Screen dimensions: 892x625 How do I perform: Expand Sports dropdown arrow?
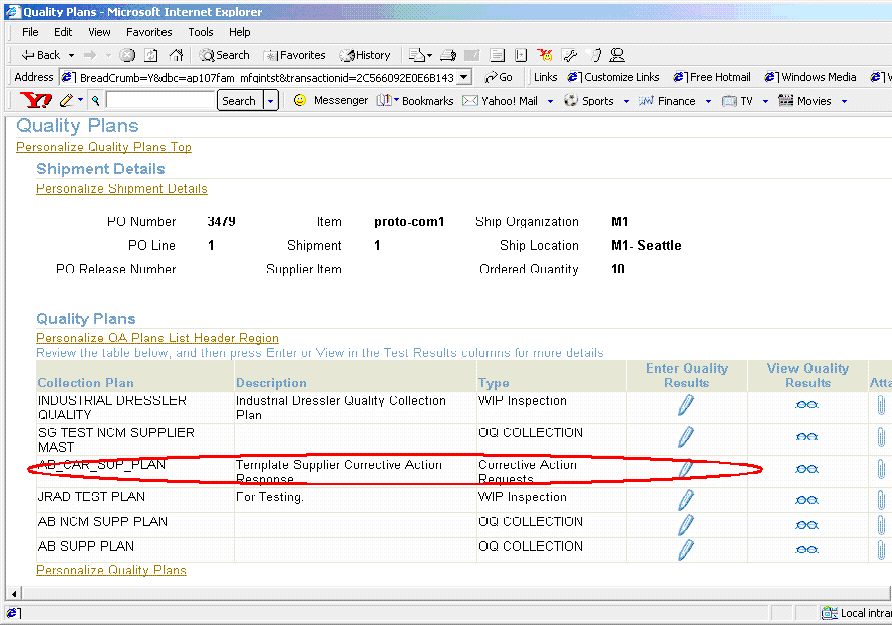[626, 101]
